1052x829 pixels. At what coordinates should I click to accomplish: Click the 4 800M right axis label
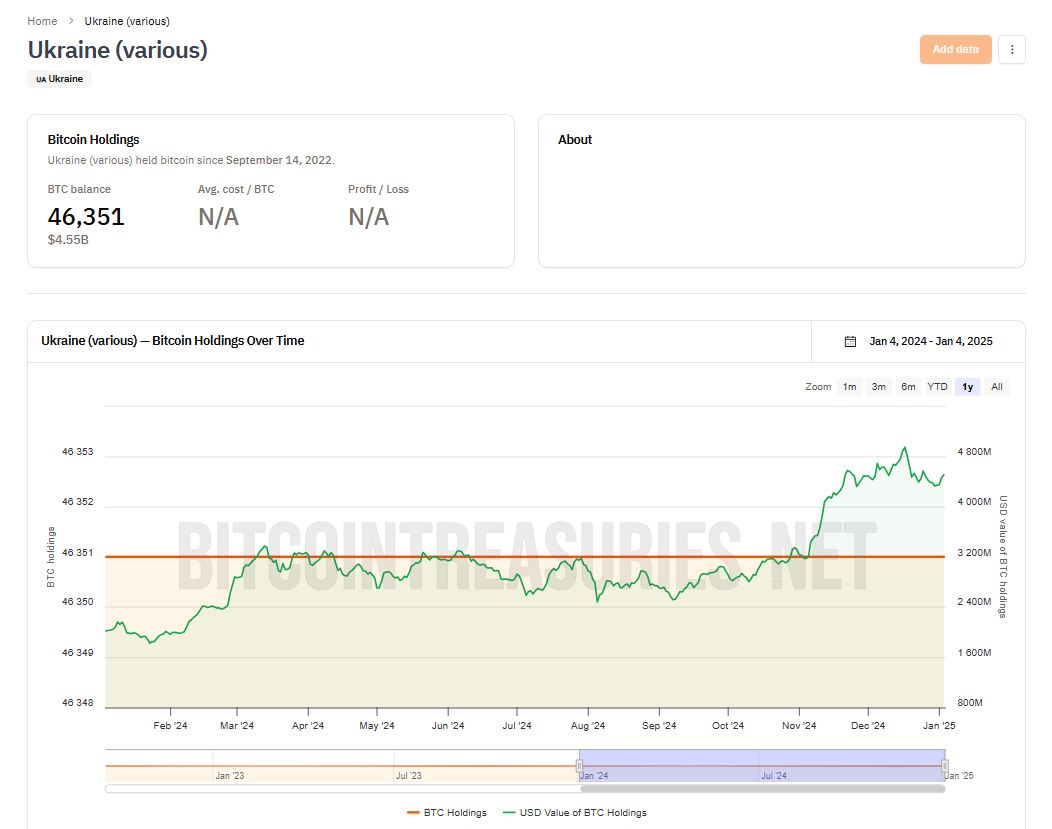[x=974, y=451]
